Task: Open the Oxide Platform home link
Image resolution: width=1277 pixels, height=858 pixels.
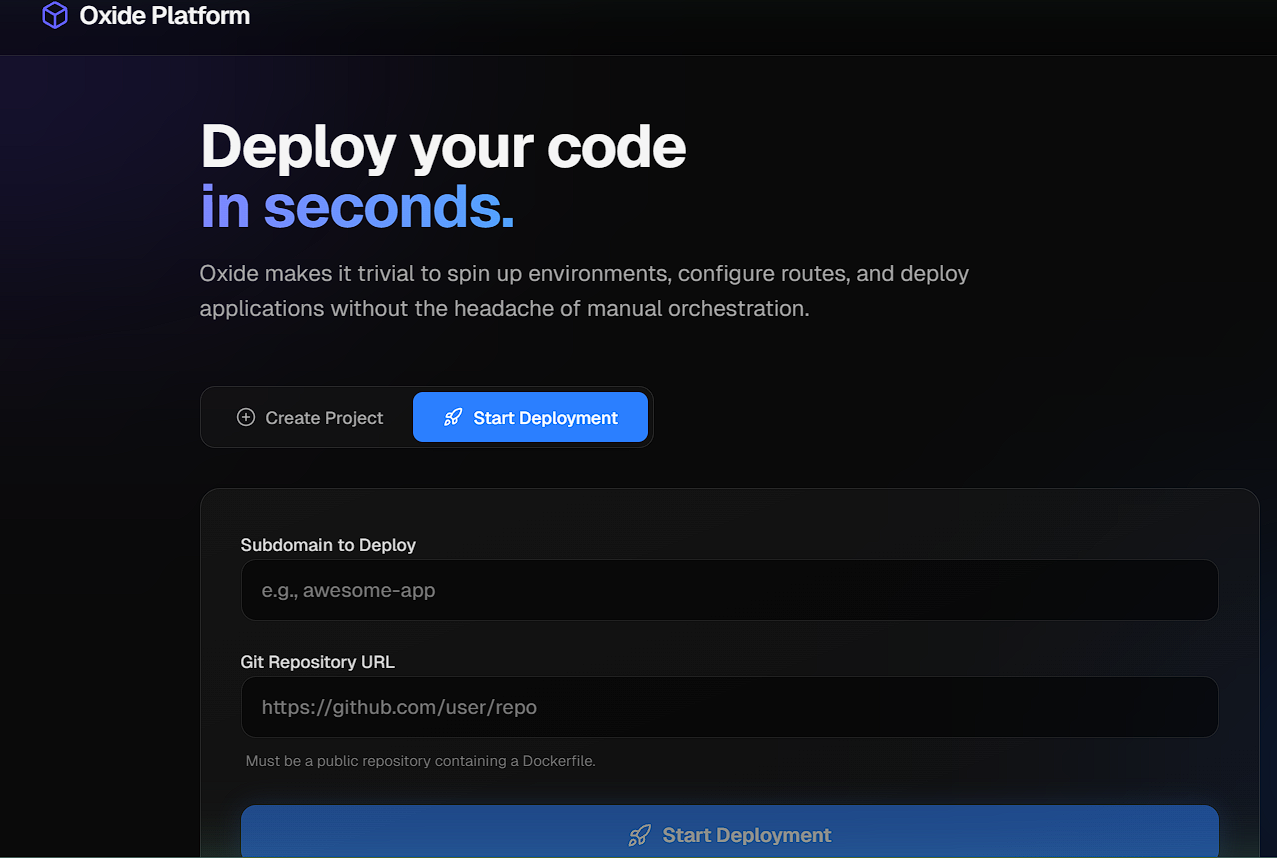Action: 146,16
